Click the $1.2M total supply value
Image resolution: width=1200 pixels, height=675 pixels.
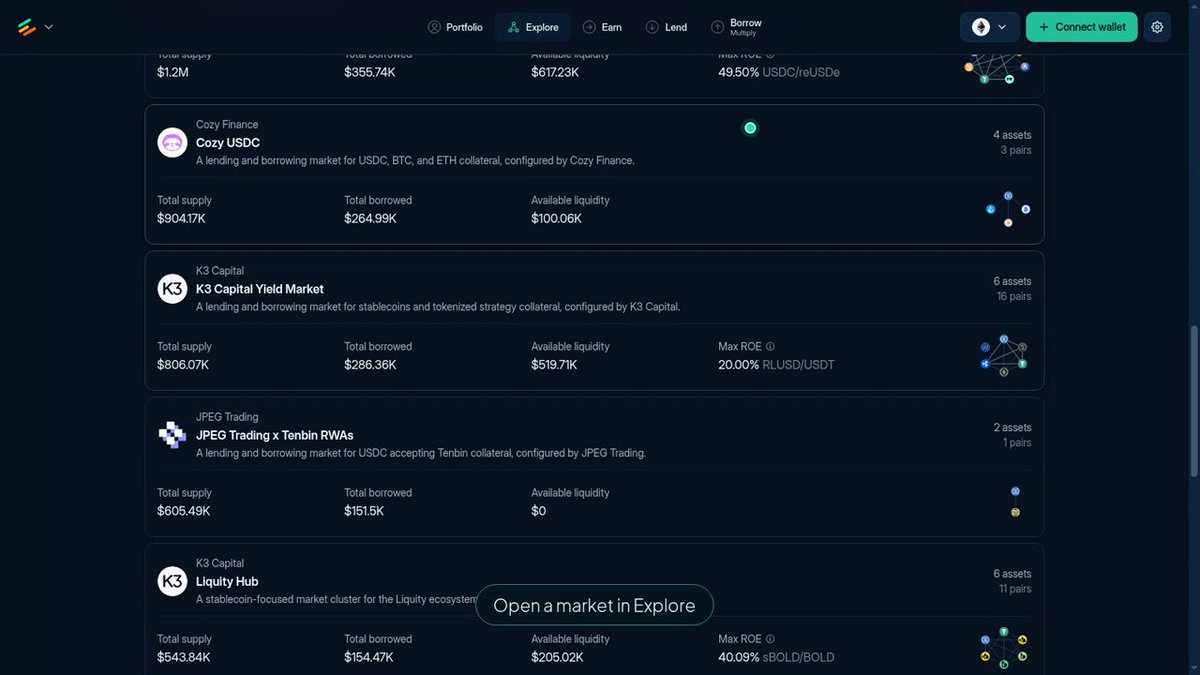[173, 72]
